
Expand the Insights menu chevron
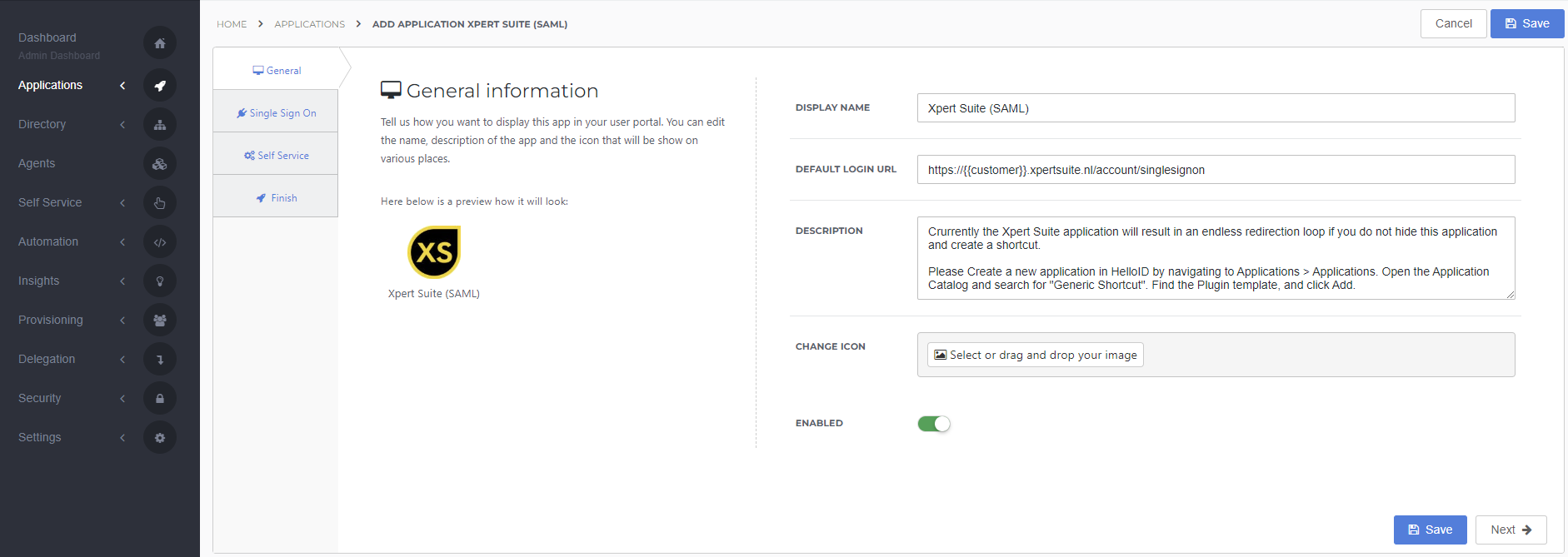pyautogui.click(x=122, y=281)
